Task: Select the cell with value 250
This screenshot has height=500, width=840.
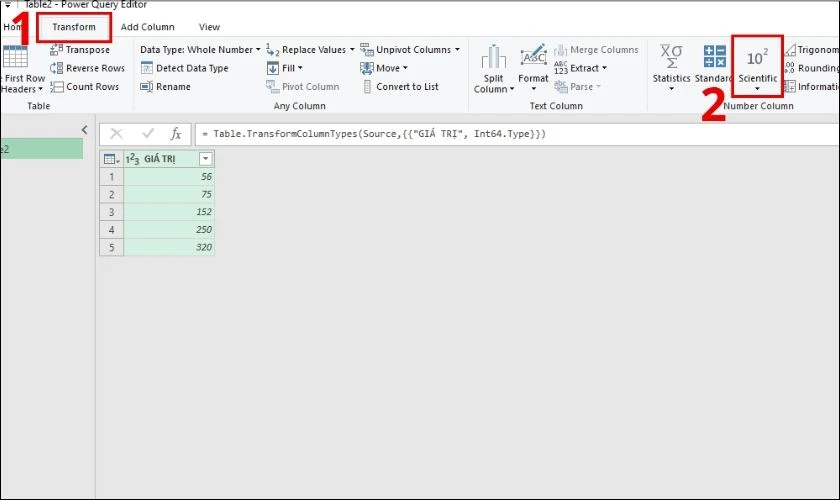Action: point(169,229)
